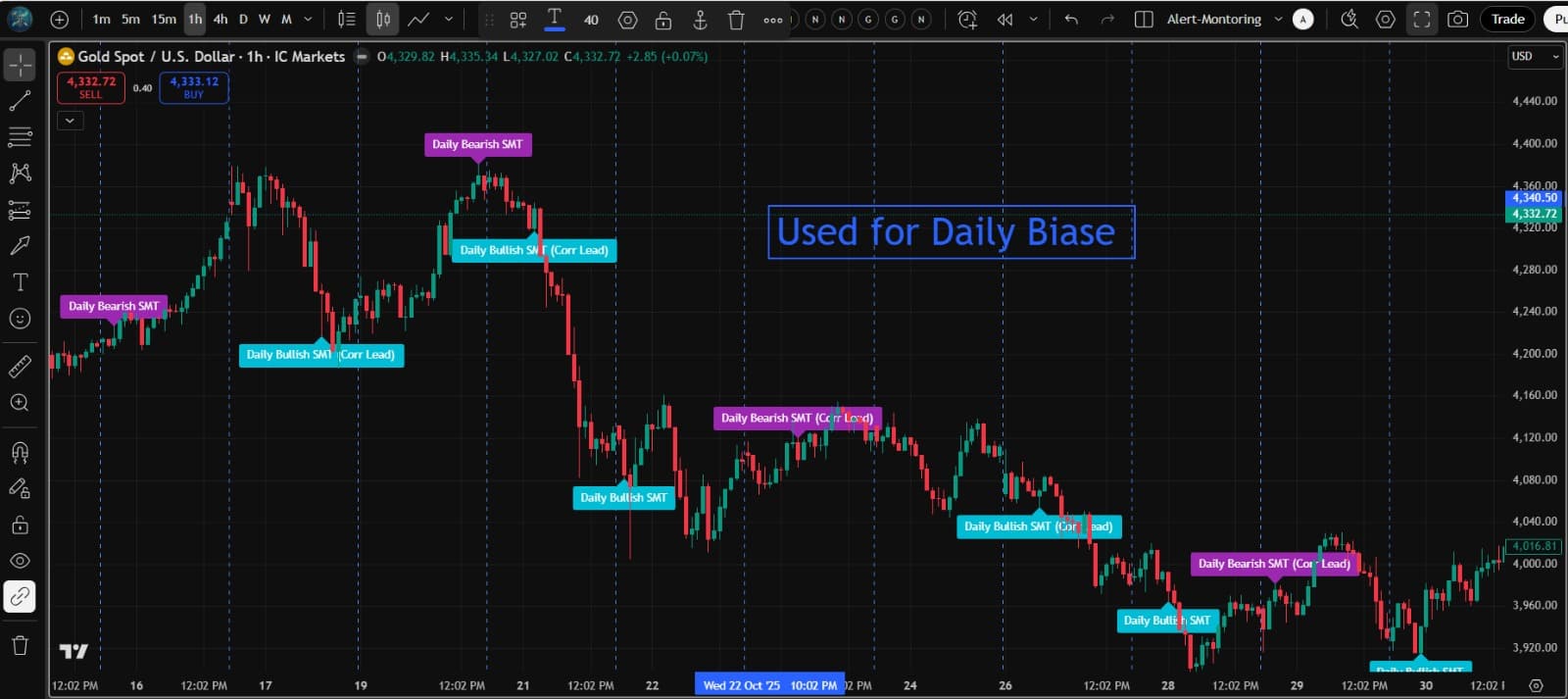Switch to 1m timeframe
This screenshot has height=699, width=1568.
(x=101, y=19)
